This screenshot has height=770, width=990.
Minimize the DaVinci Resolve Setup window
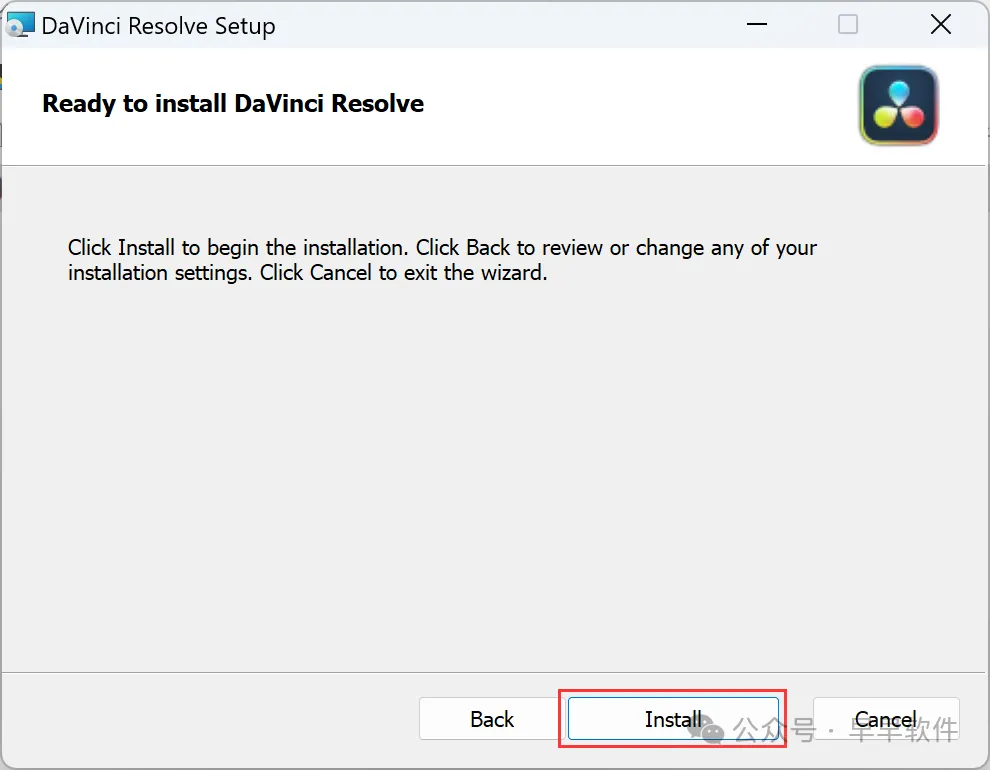(x=756, y=25)
